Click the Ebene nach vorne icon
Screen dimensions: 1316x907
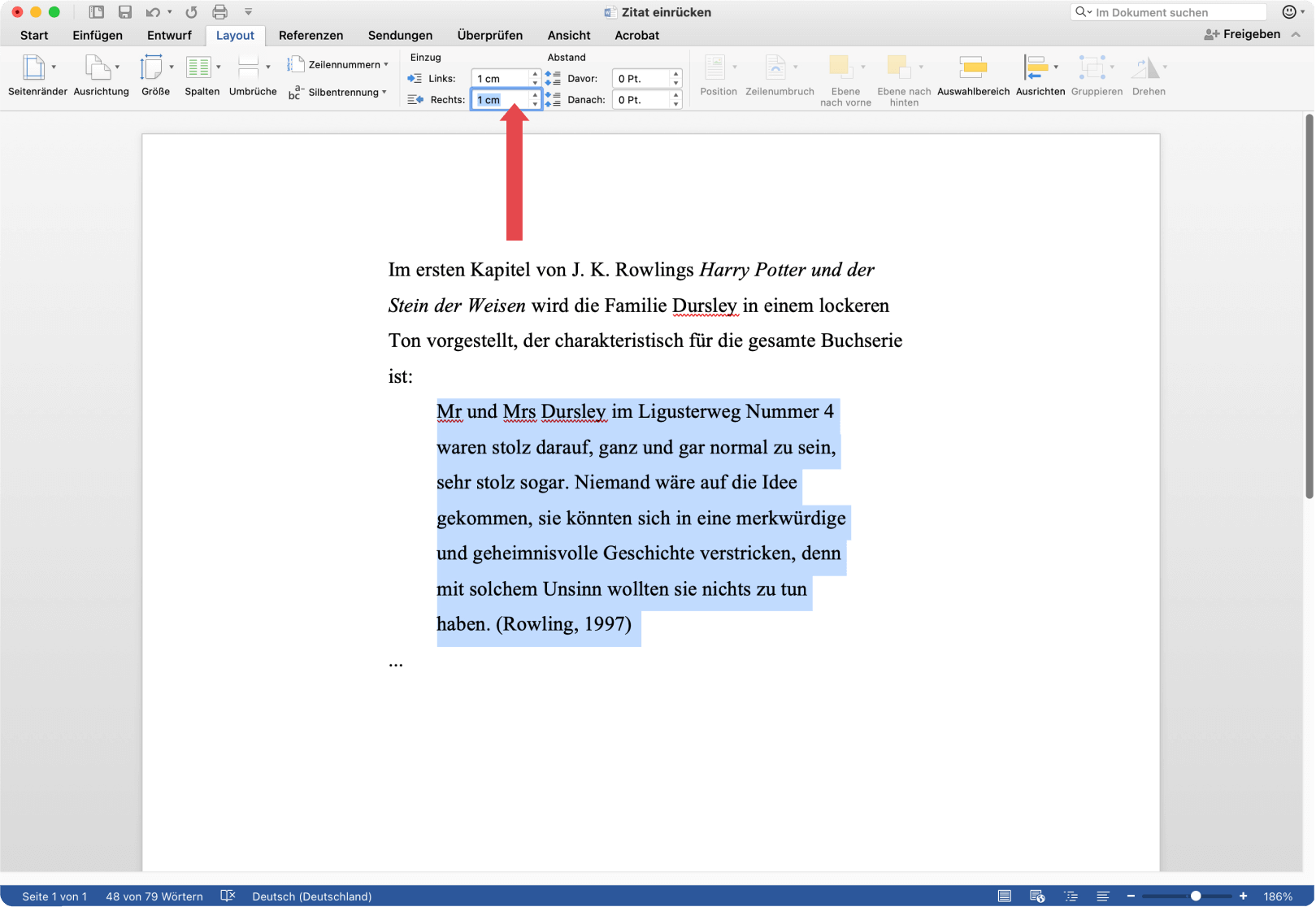point(840,67)
